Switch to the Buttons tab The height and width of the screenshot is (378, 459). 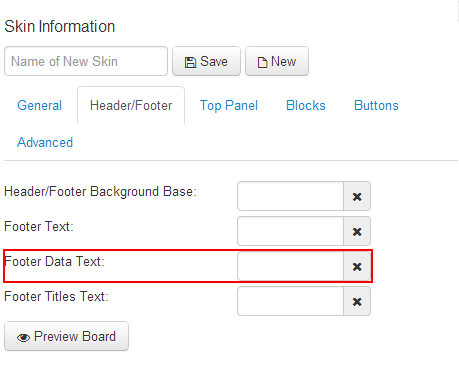[376, 105]
